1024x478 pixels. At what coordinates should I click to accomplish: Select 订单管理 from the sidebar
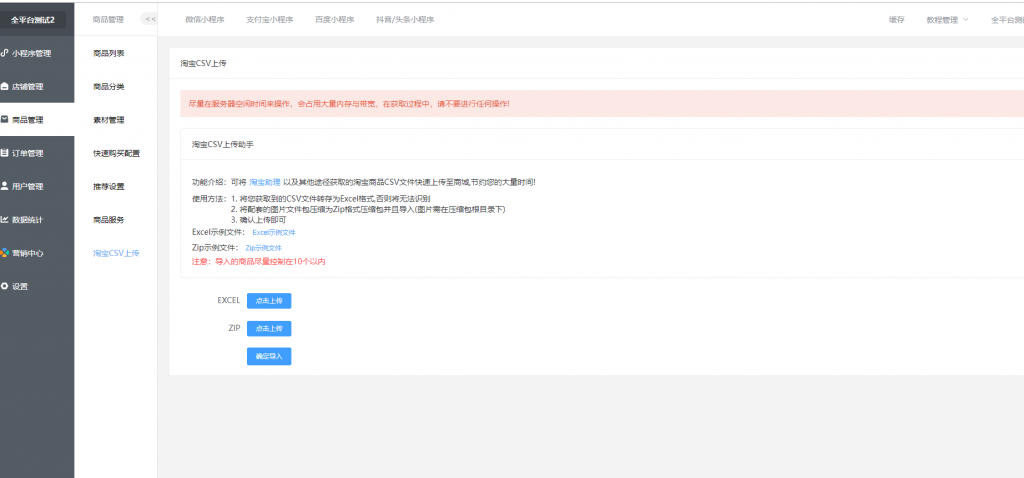point(27,153)
